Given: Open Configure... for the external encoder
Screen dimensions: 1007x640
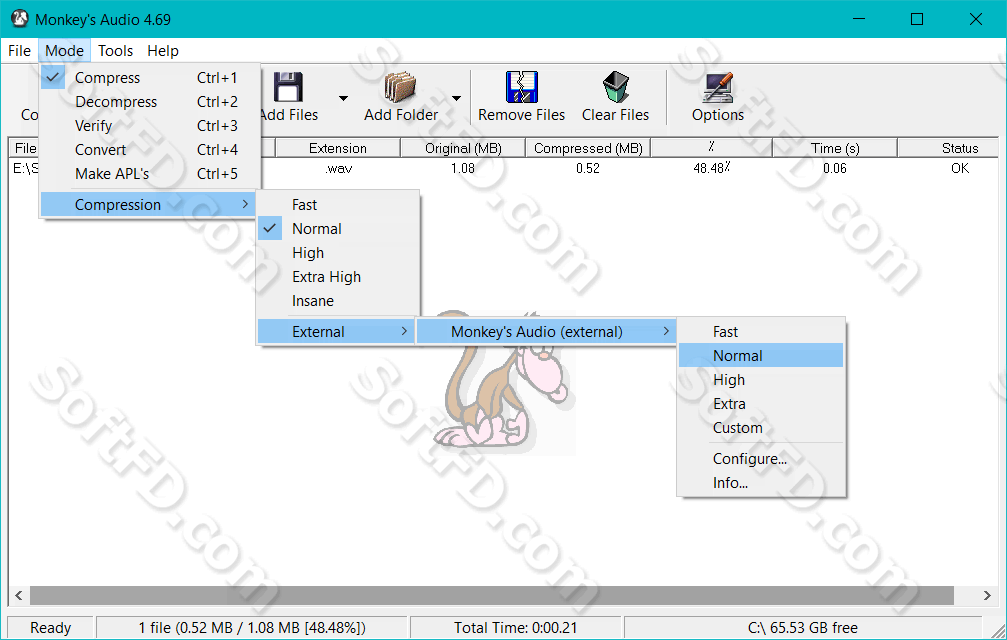Looking at the screenshot, I should pos(761,459).
